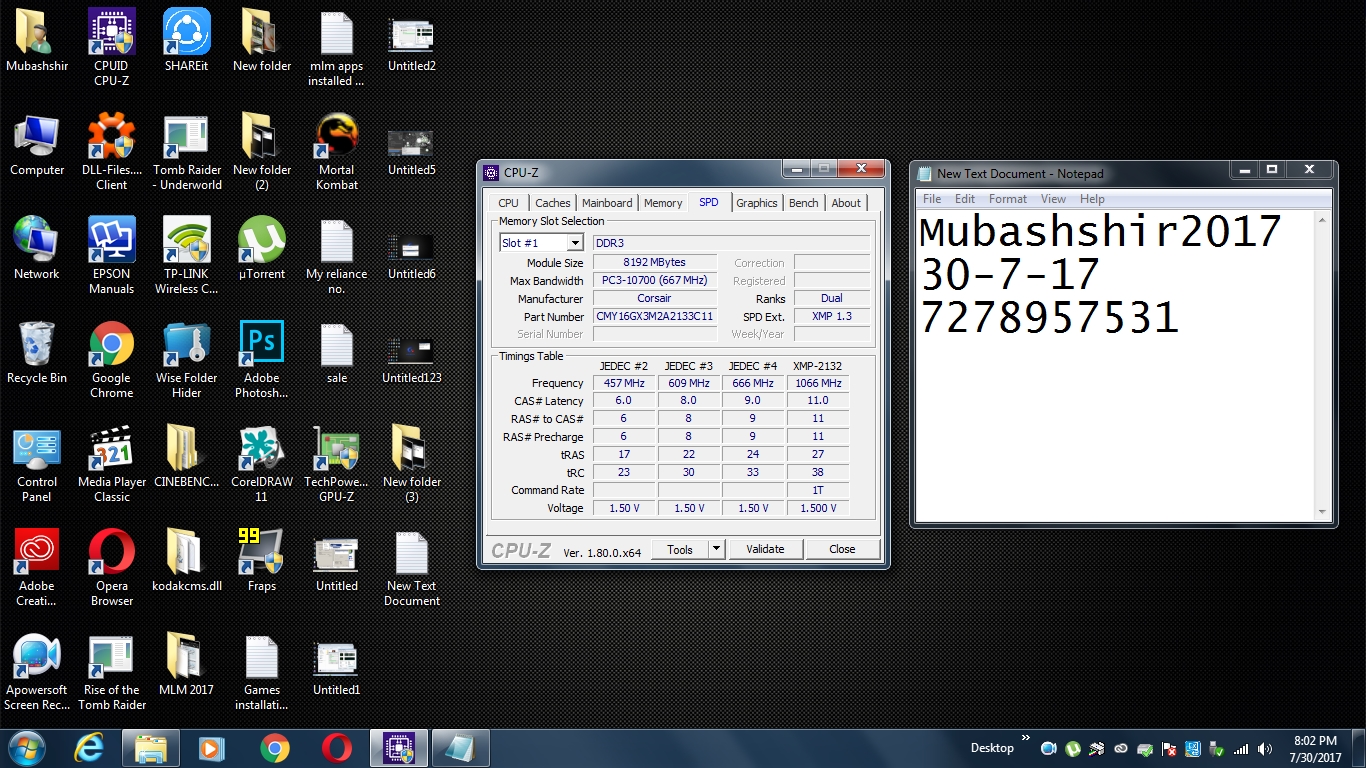Select Google Chrome desktop shortcut
1366x768 pixels.
coord(112,359)
